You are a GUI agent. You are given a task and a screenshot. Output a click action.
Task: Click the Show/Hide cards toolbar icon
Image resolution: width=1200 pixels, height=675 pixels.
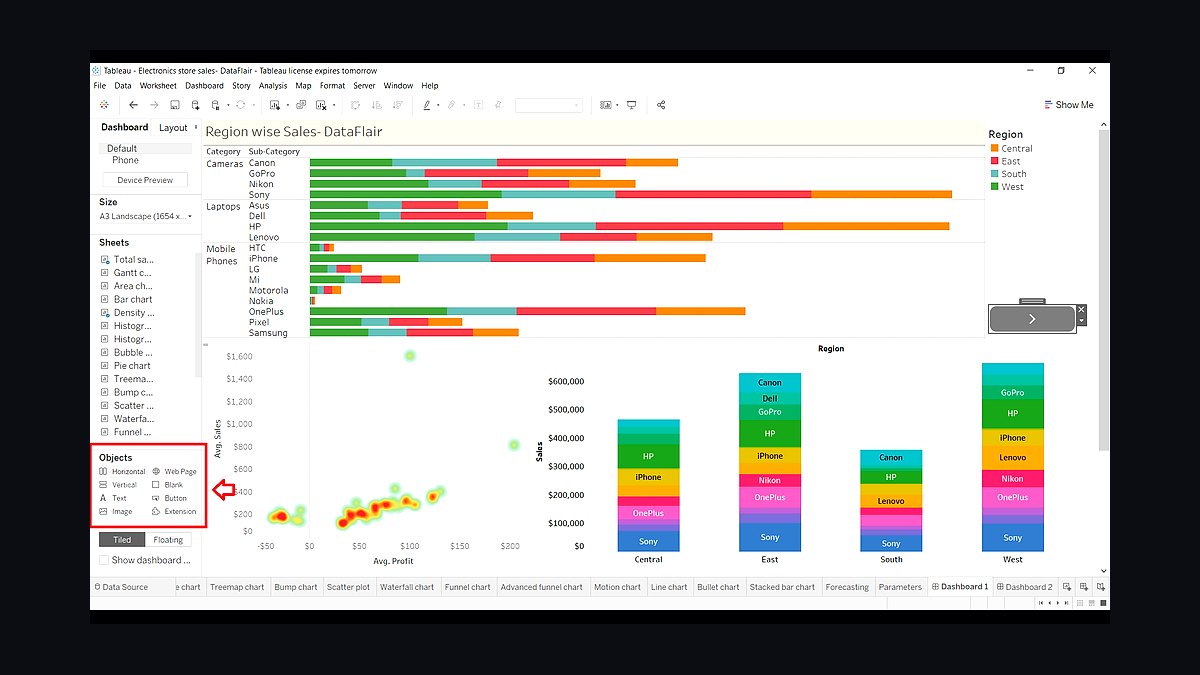(605, 105)
